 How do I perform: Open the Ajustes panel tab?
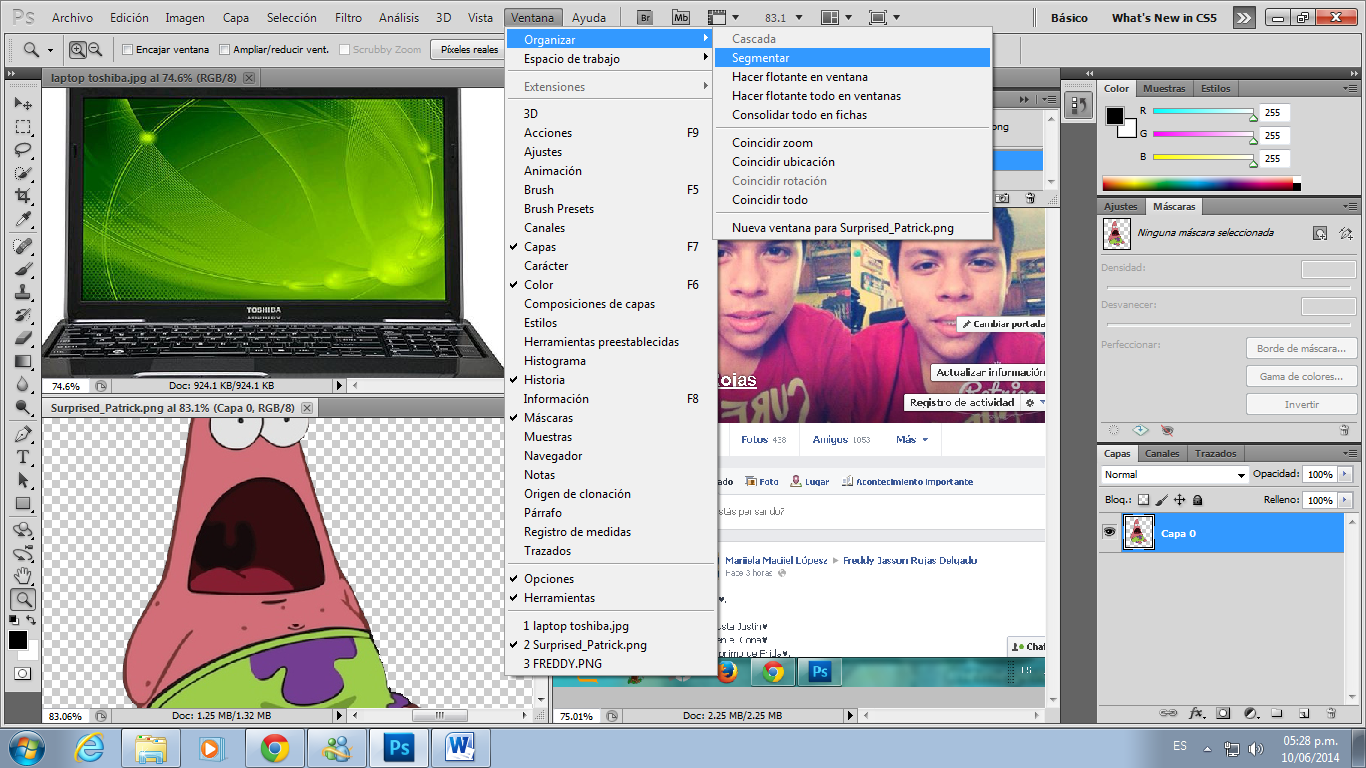[x=1120, y=206]
